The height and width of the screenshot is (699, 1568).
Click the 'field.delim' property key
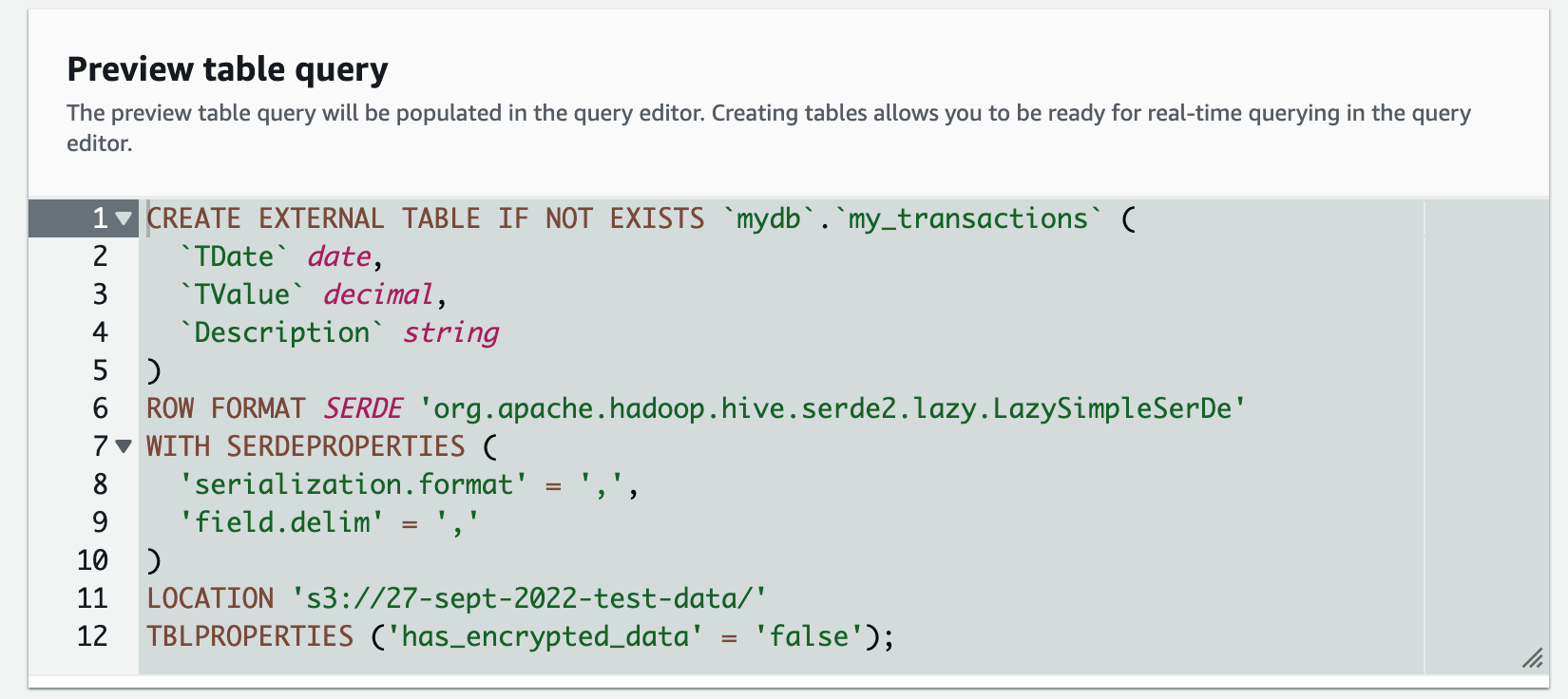click(x=281, y=522)
